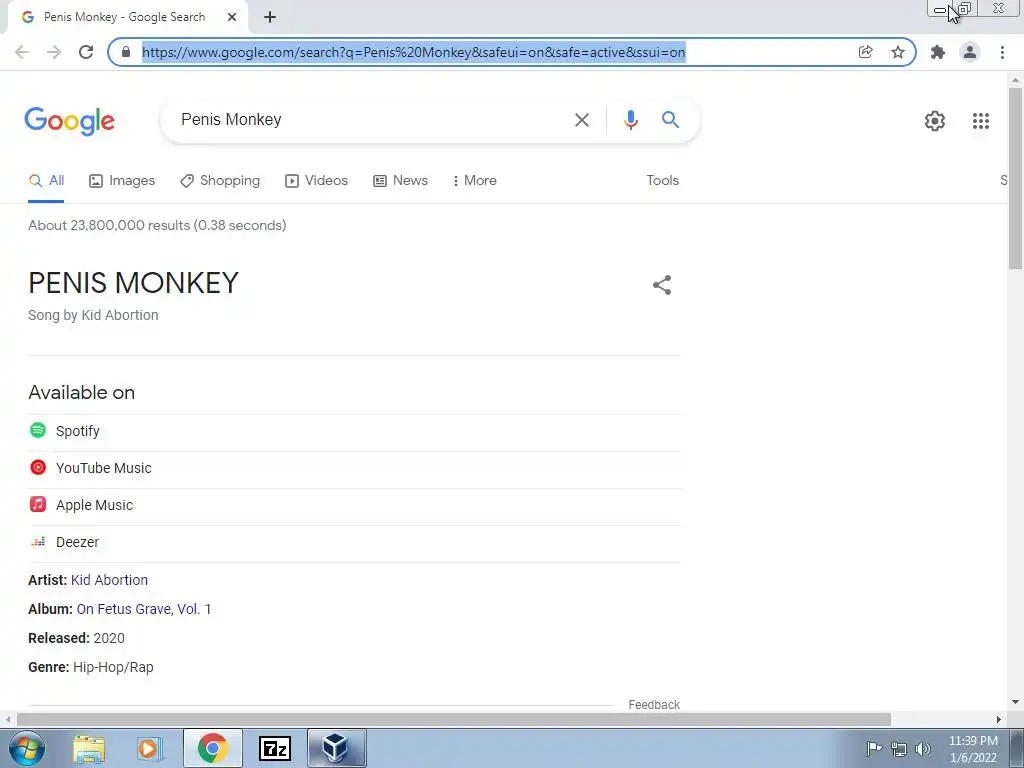This screenshot has width=1024, height=768.
Task: Follow the On Fetus Grave, Vol. 1 link
Action: coord(144,609)
